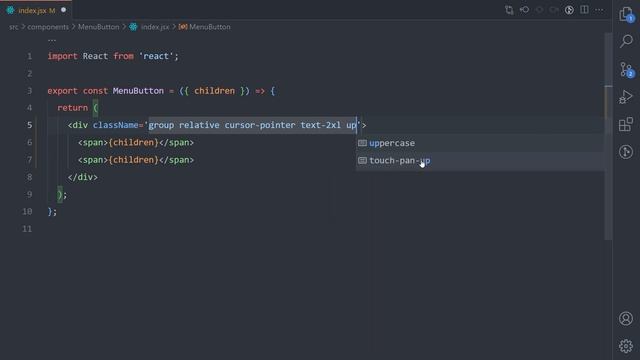The image size is (640, 360).
Task: Click {children} on line 6
Action: click(133, 142)
